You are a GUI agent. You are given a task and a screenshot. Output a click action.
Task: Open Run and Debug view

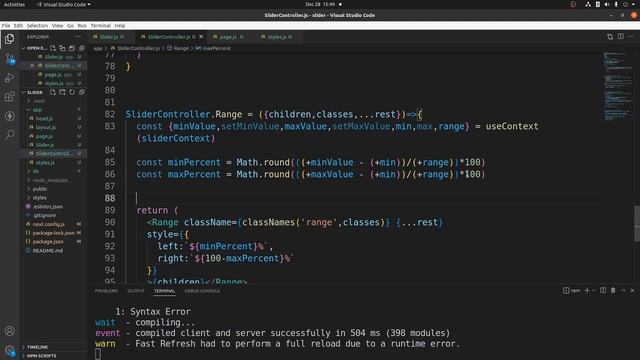click(x=9, y=78)
